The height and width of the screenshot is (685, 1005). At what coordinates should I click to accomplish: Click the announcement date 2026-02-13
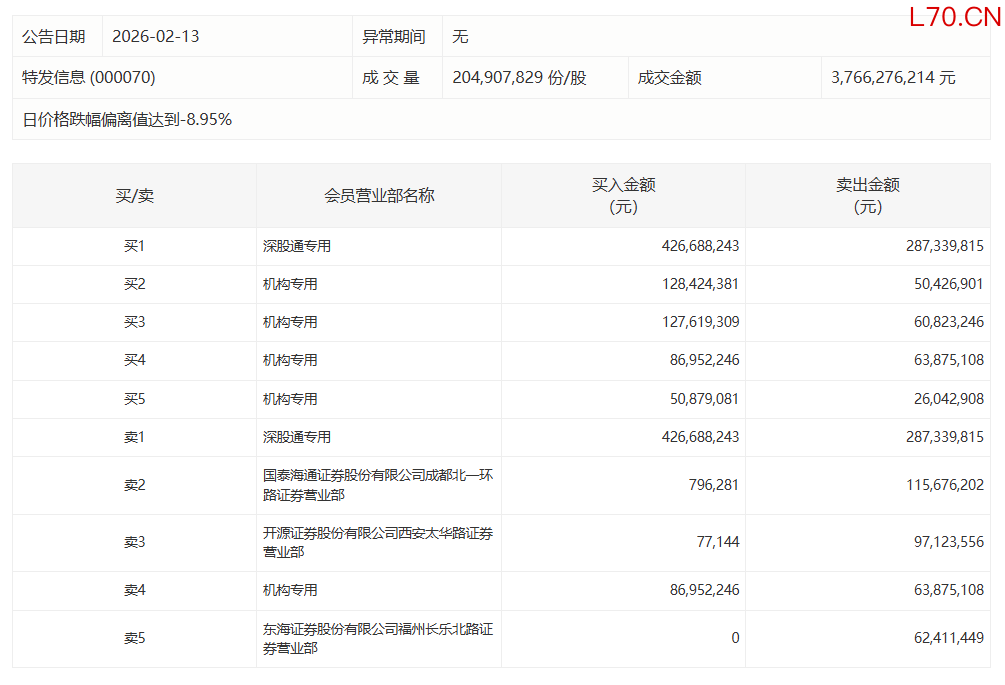click(155, 36)
